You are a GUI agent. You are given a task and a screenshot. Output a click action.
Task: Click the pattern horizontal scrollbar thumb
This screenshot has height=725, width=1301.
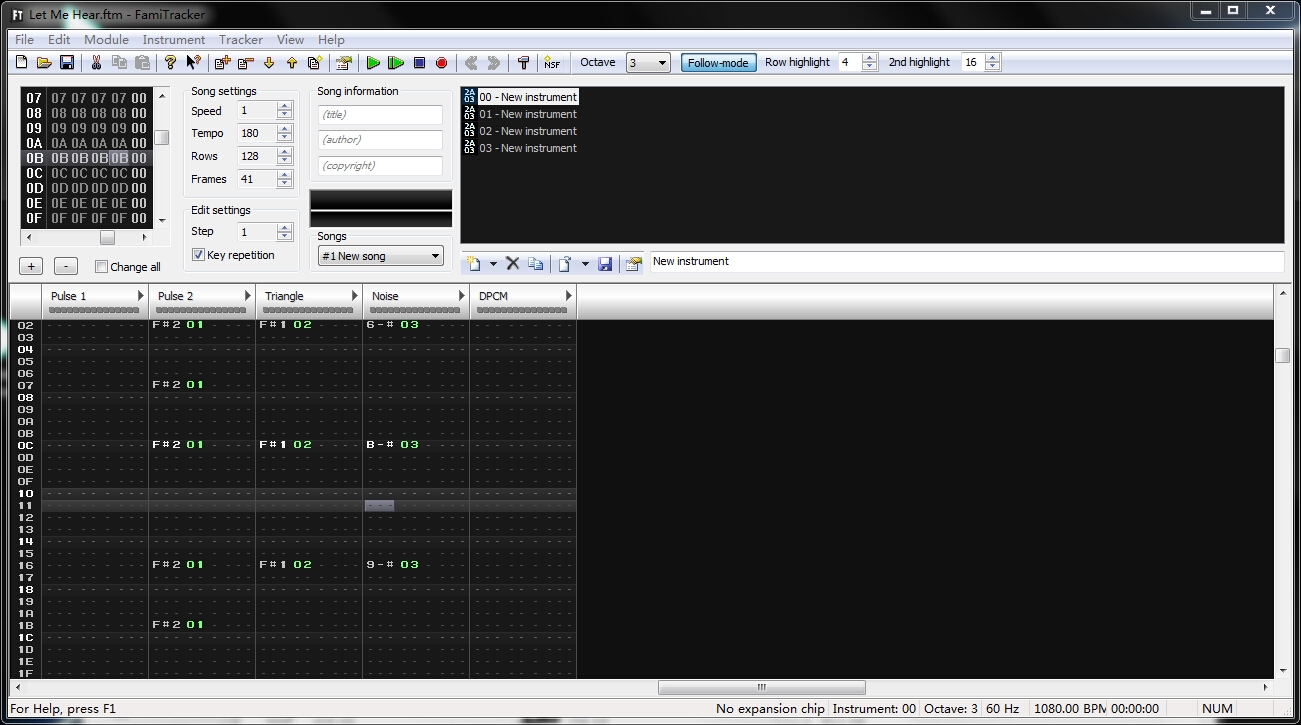tap(762, 687)
